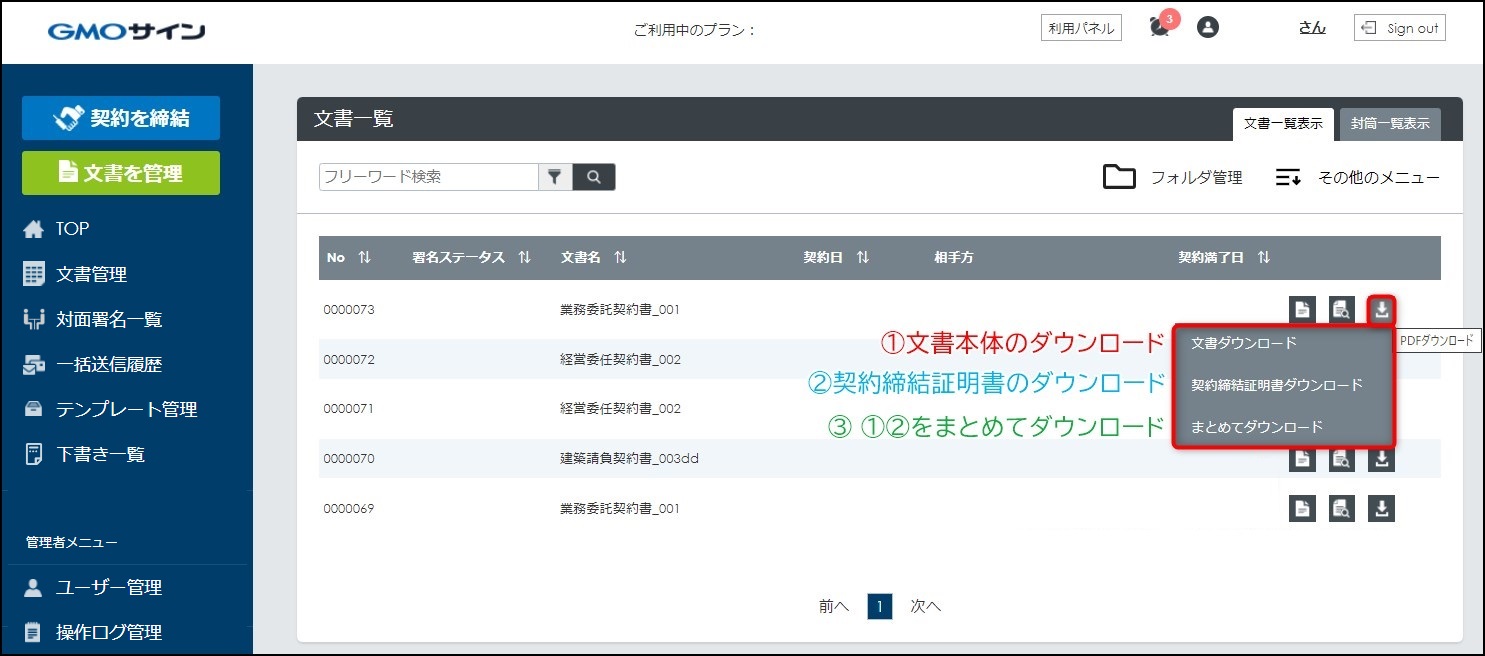Open the filter funnel icon
Screen dimensions: 1485x656
point(554,177)
